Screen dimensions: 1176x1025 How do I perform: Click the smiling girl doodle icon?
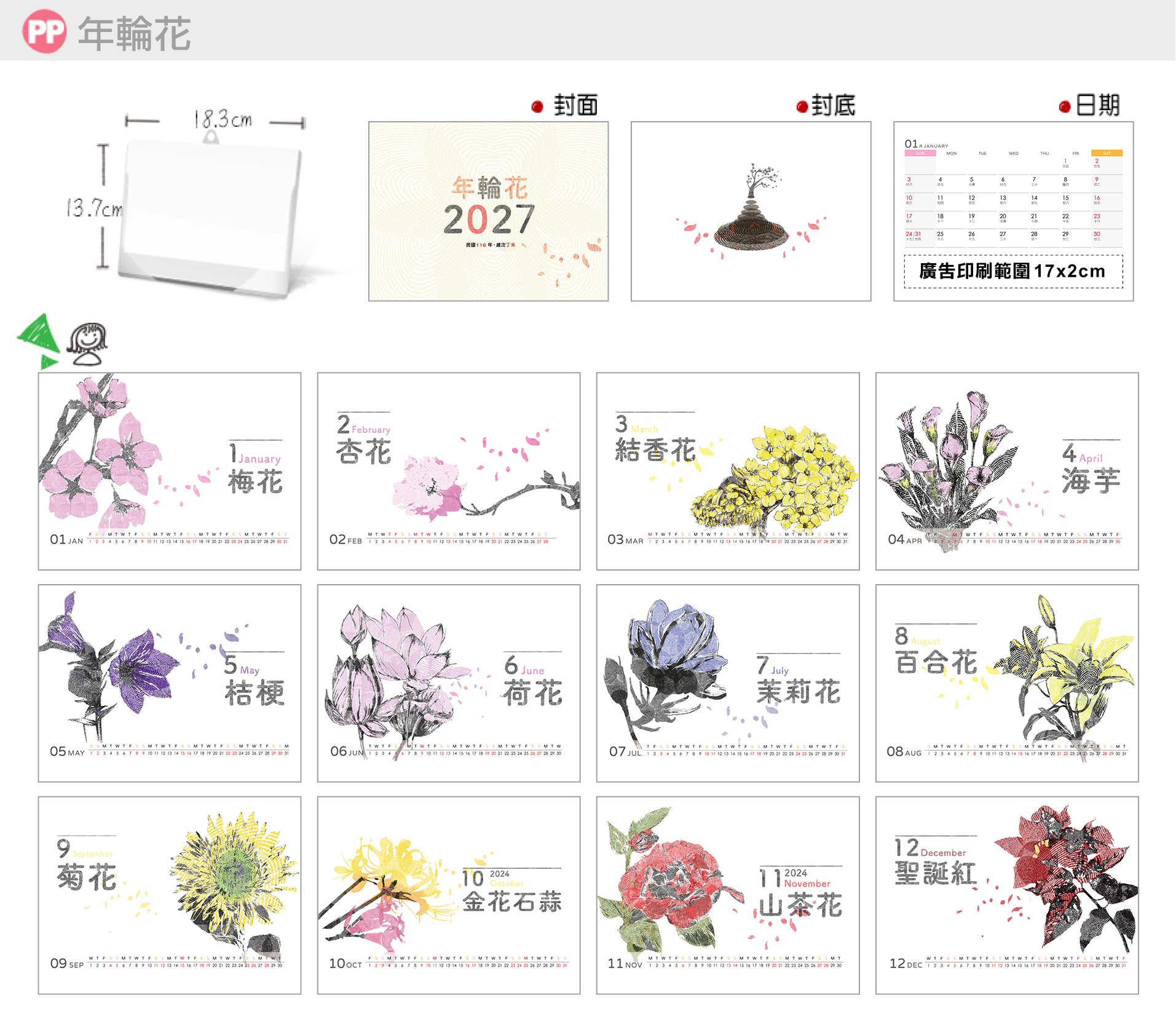[87, 344]
